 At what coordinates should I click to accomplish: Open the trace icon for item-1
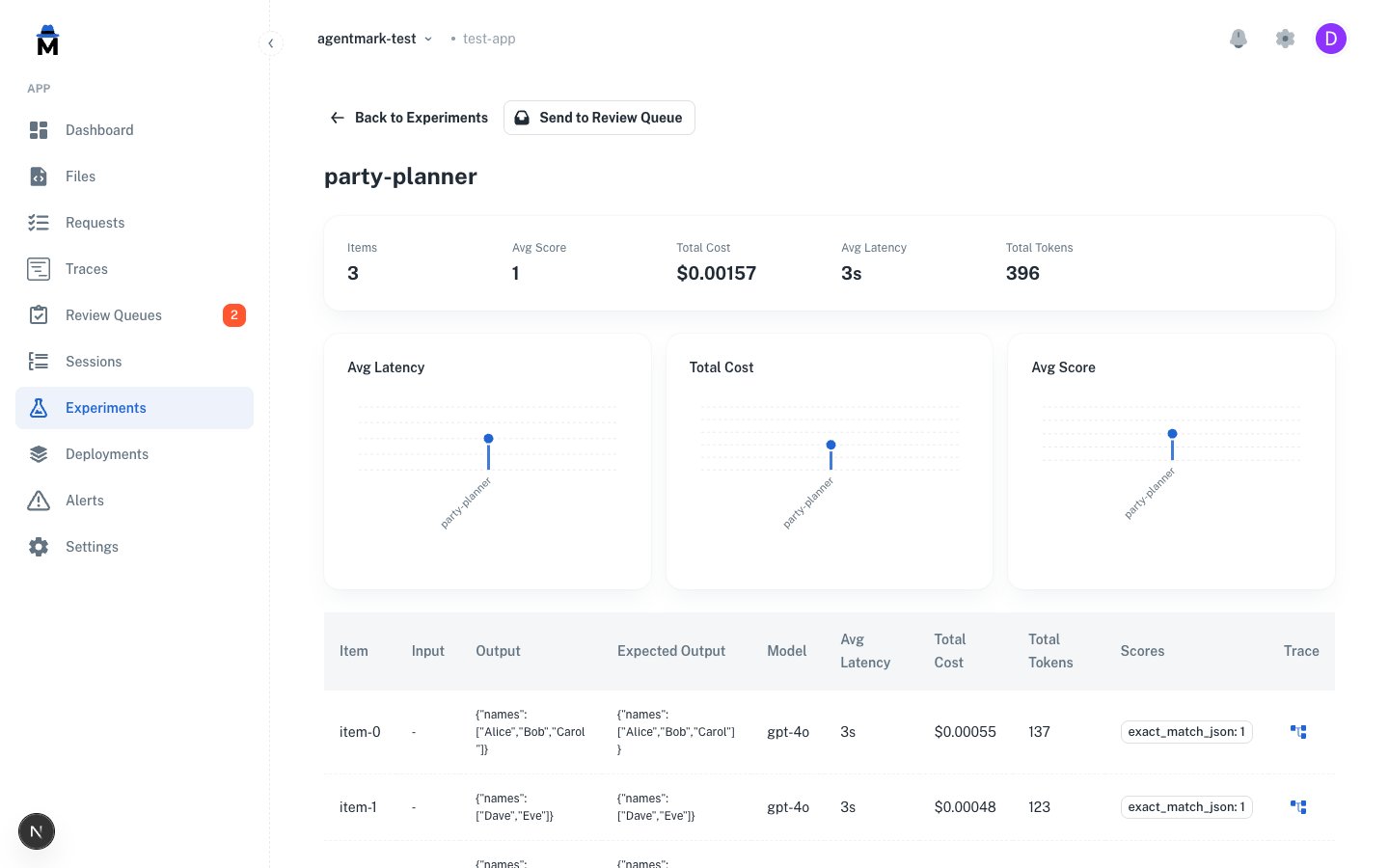(1298, 807)
